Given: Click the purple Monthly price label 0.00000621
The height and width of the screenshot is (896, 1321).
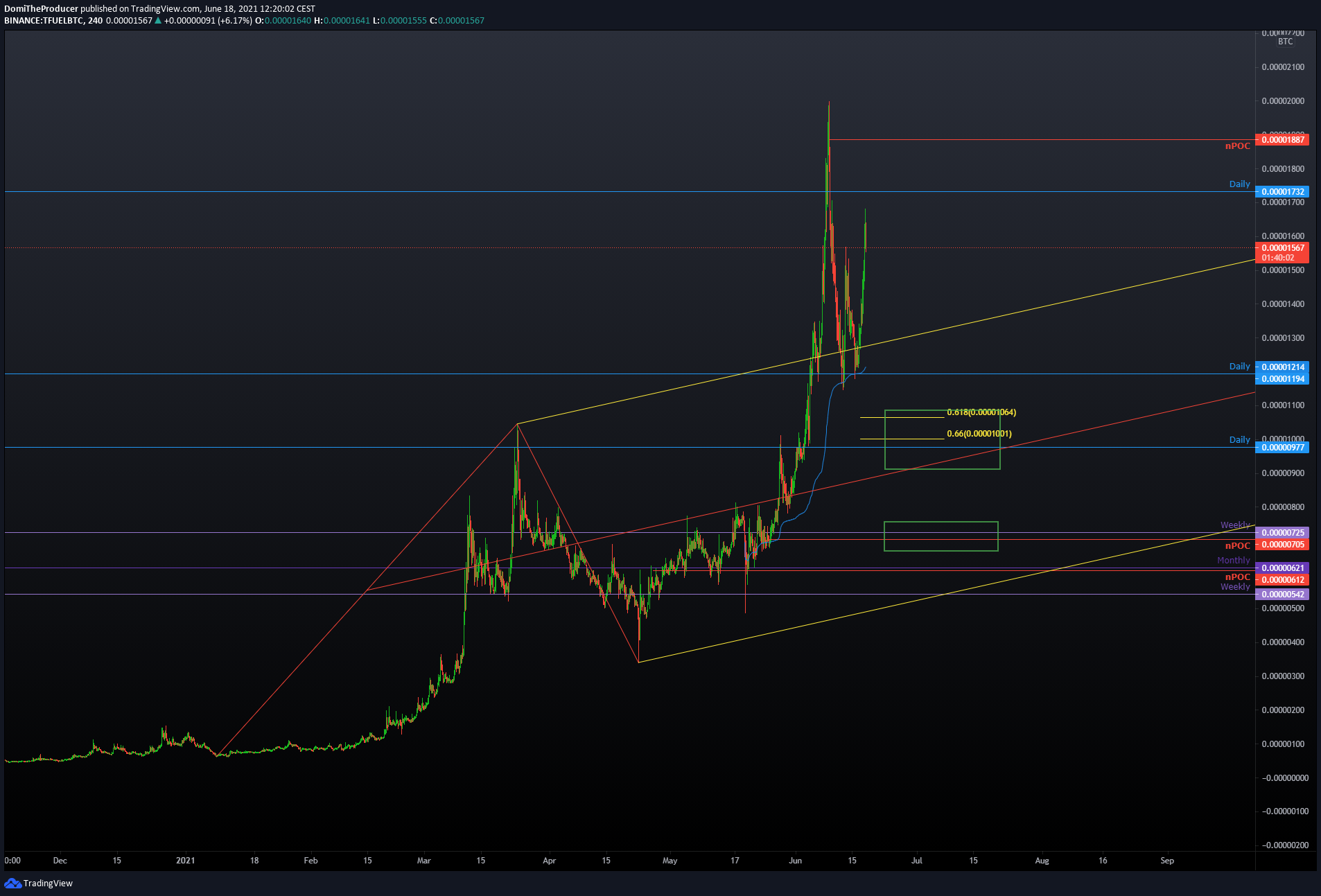Looking at the screenshot, I should click(1282, 568).
